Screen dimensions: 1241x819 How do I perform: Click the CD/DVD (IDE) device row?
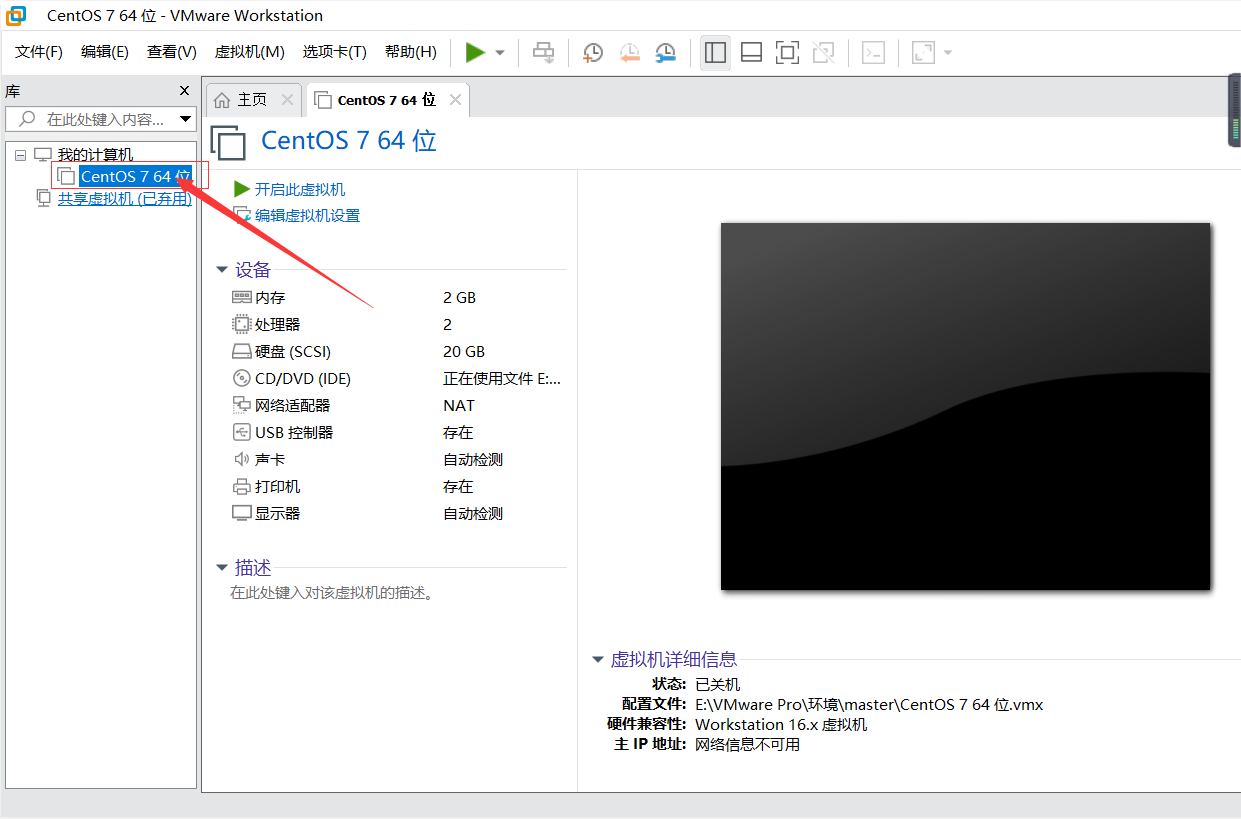point(398,379)
